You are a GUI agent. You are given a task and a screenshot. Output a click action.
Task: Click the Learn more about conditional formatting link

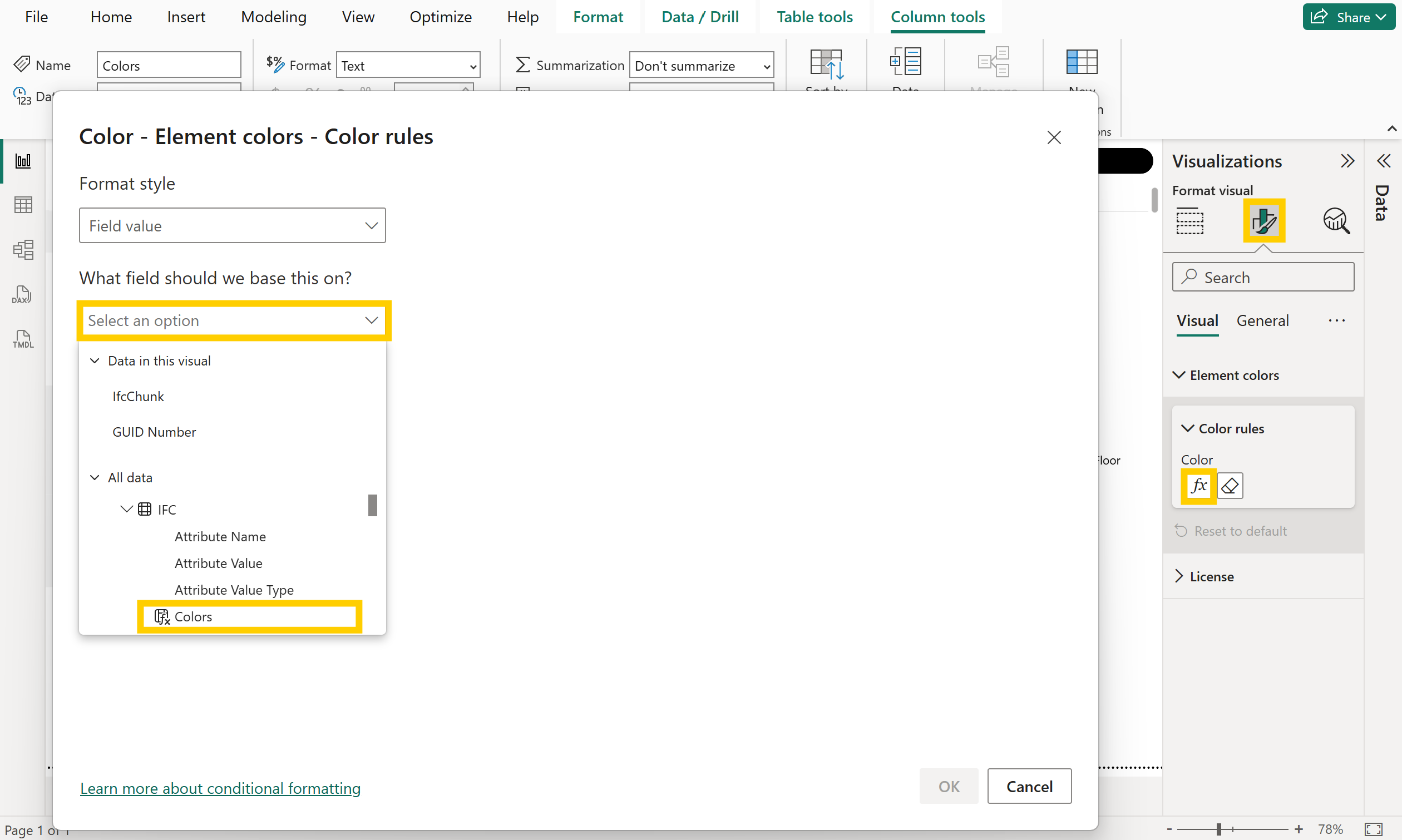click(220, 788)
